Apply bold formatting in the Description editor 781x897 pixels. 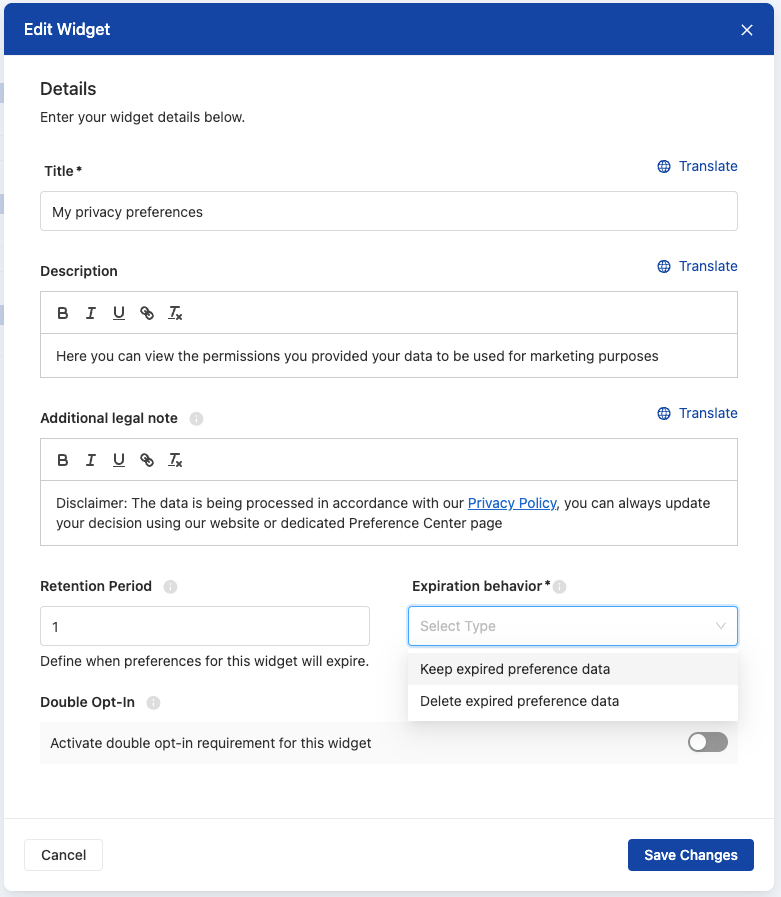pos(63,312)
